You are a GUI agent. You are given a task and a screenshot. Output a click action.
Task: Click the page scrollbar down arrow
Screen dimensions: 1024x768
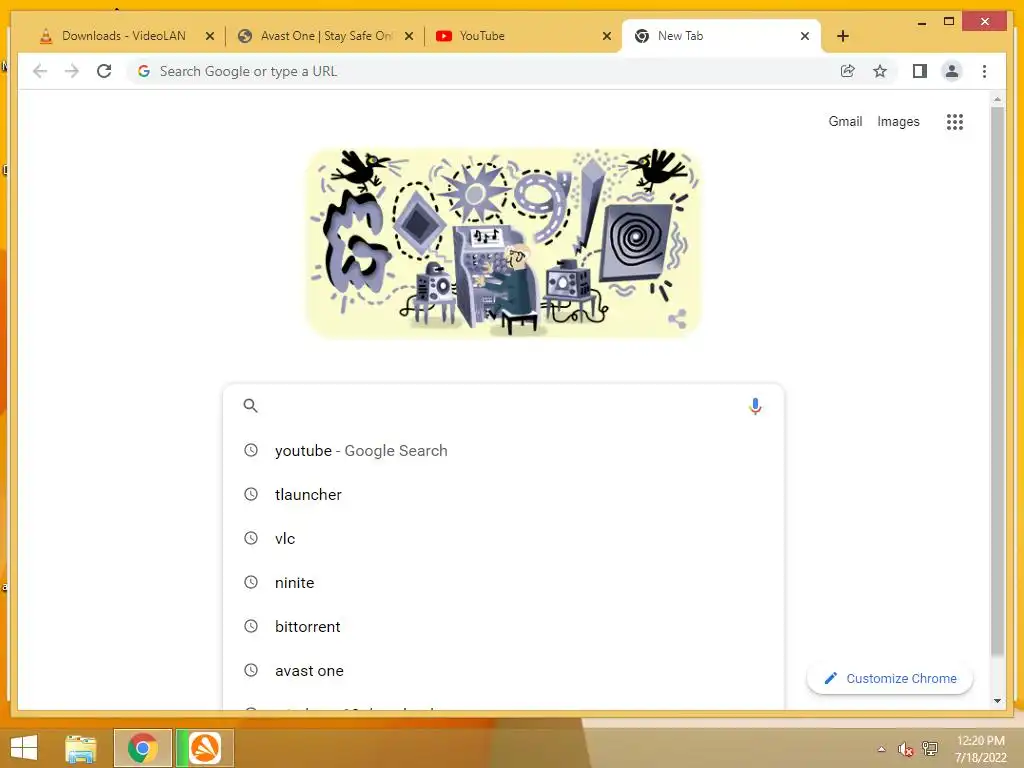click(997, 701)
